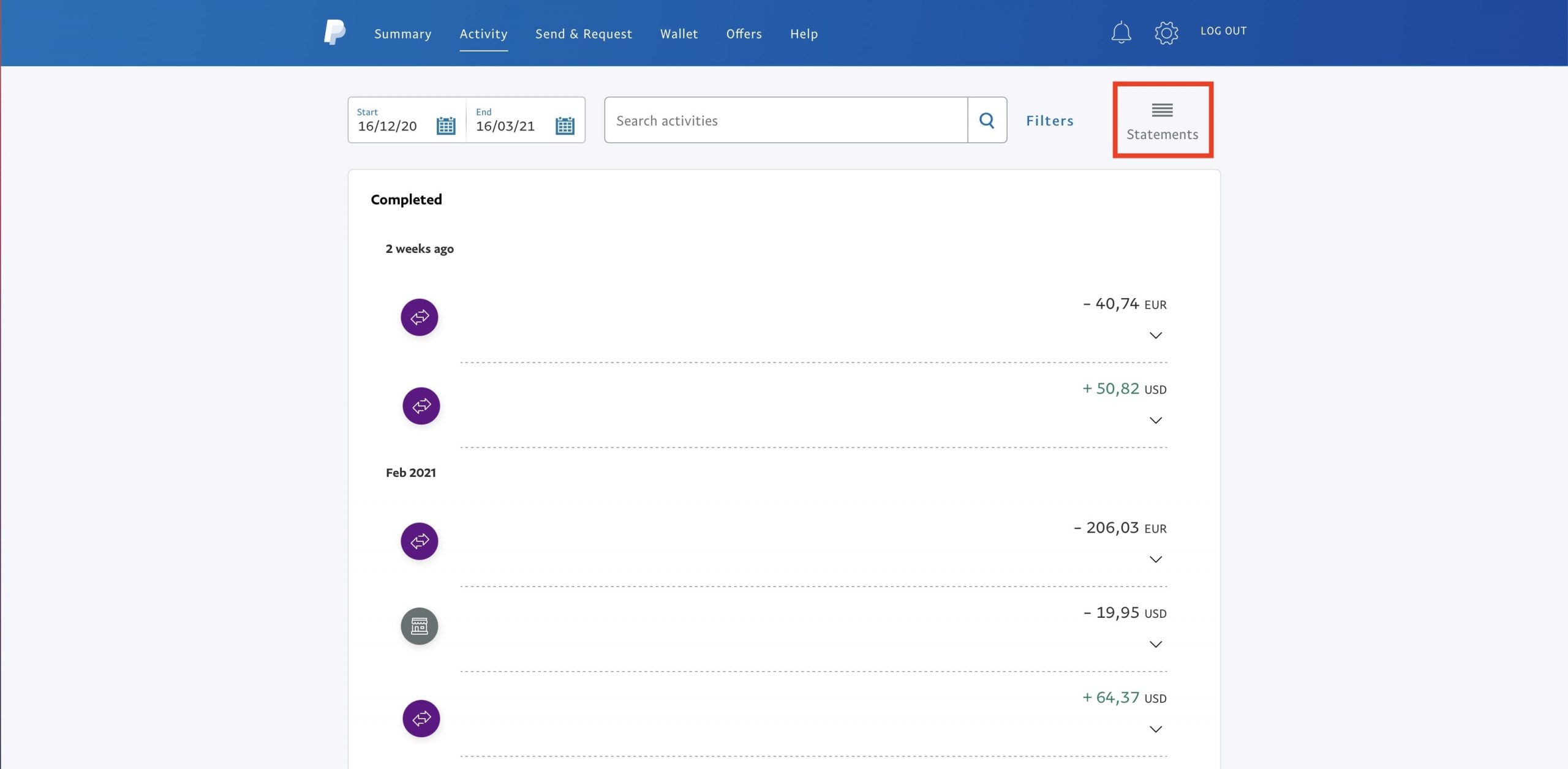
Task: Click LOG OUT
Action: (x=1223, y=31)
